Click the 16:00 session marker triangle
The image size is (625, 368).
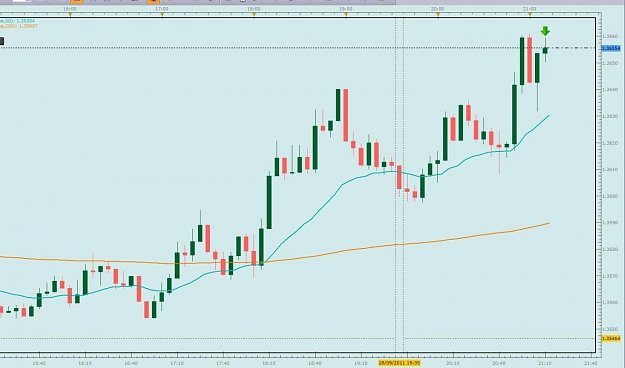pos(70,15)
